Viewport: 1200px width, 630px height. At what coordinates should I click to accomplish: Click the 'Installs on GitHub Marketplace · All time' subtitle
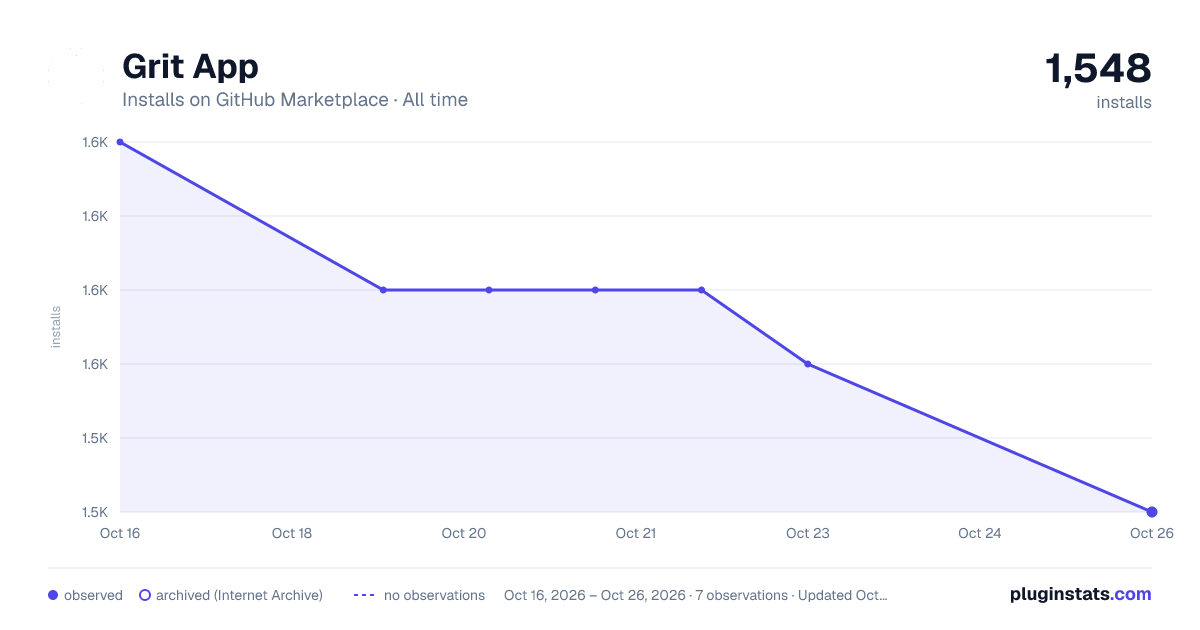295,100
